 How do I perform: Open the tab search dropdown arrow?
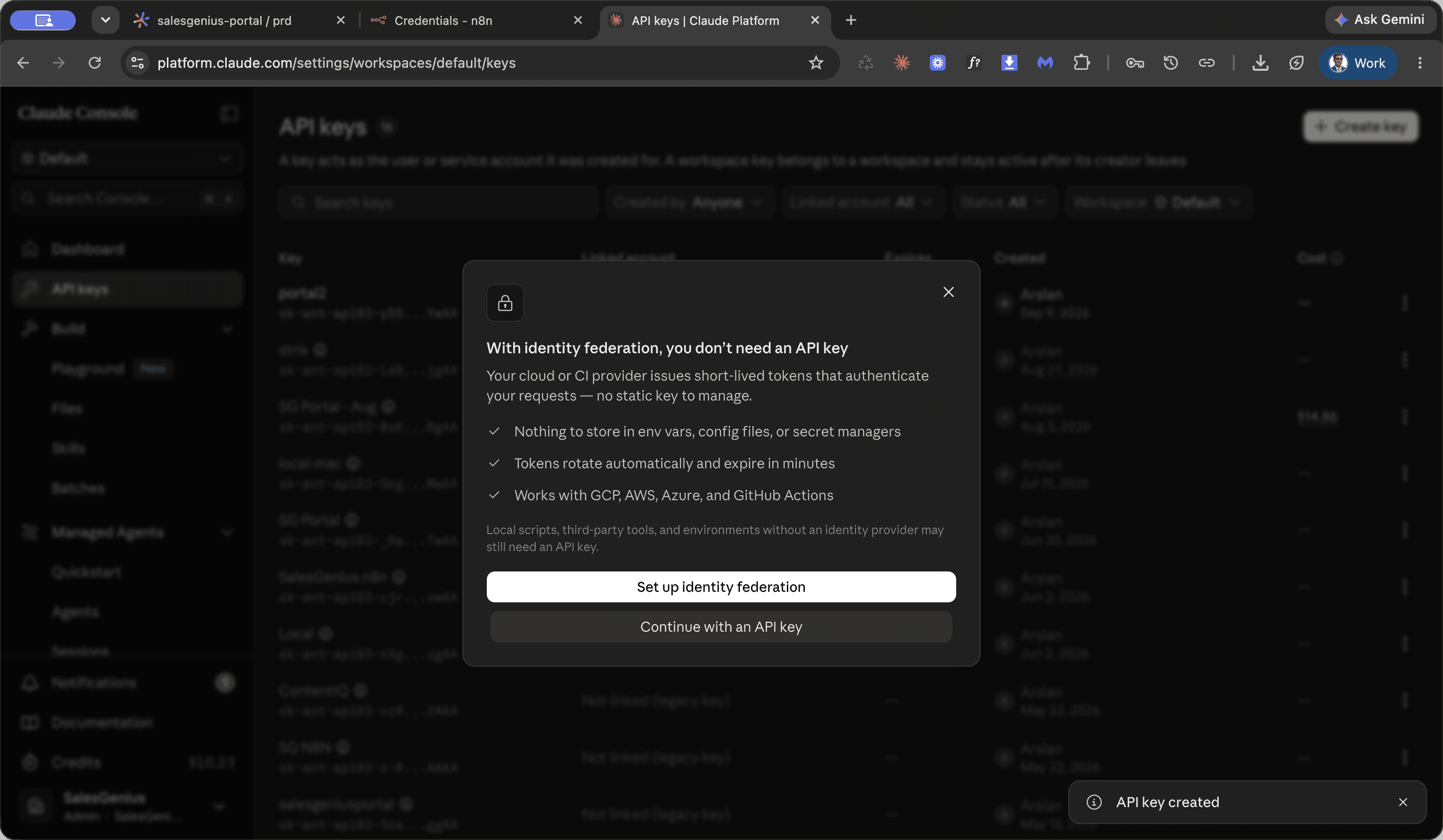tap(105, 20)
